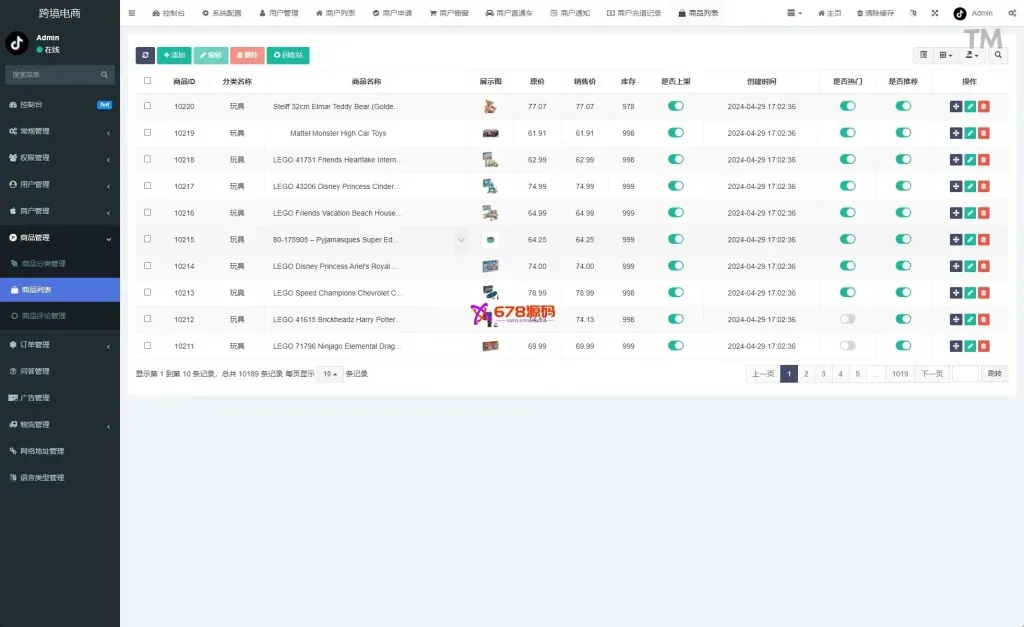Viewport: 1024px width, 627px height.
Task: Open the Teddy Bear product thumbnail image
Action: point(490,106)
